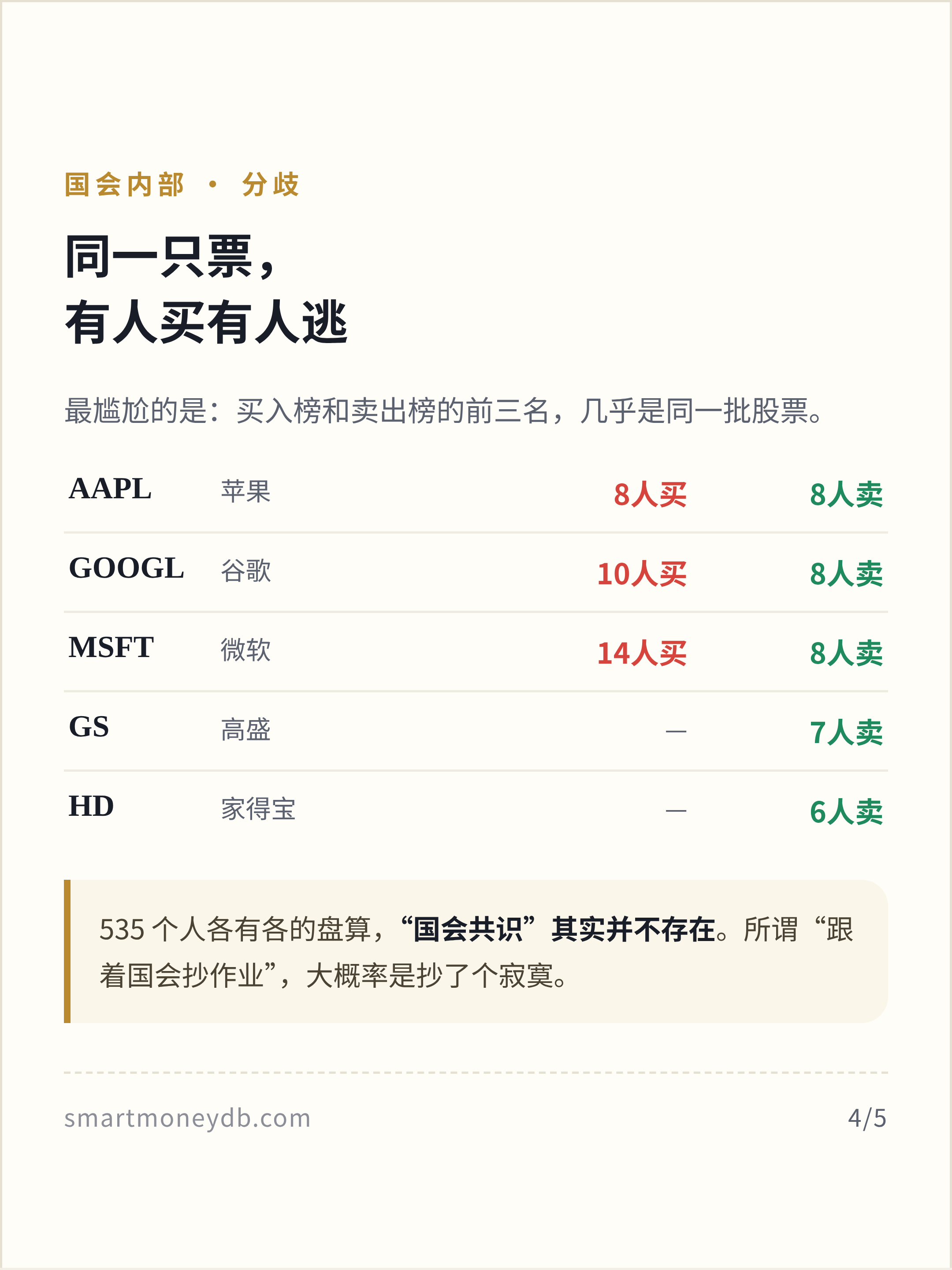Click the green 6人卖 value for HD
Image resolution: width=952 pixels, height=1270 pixels.
coord(846,811)
